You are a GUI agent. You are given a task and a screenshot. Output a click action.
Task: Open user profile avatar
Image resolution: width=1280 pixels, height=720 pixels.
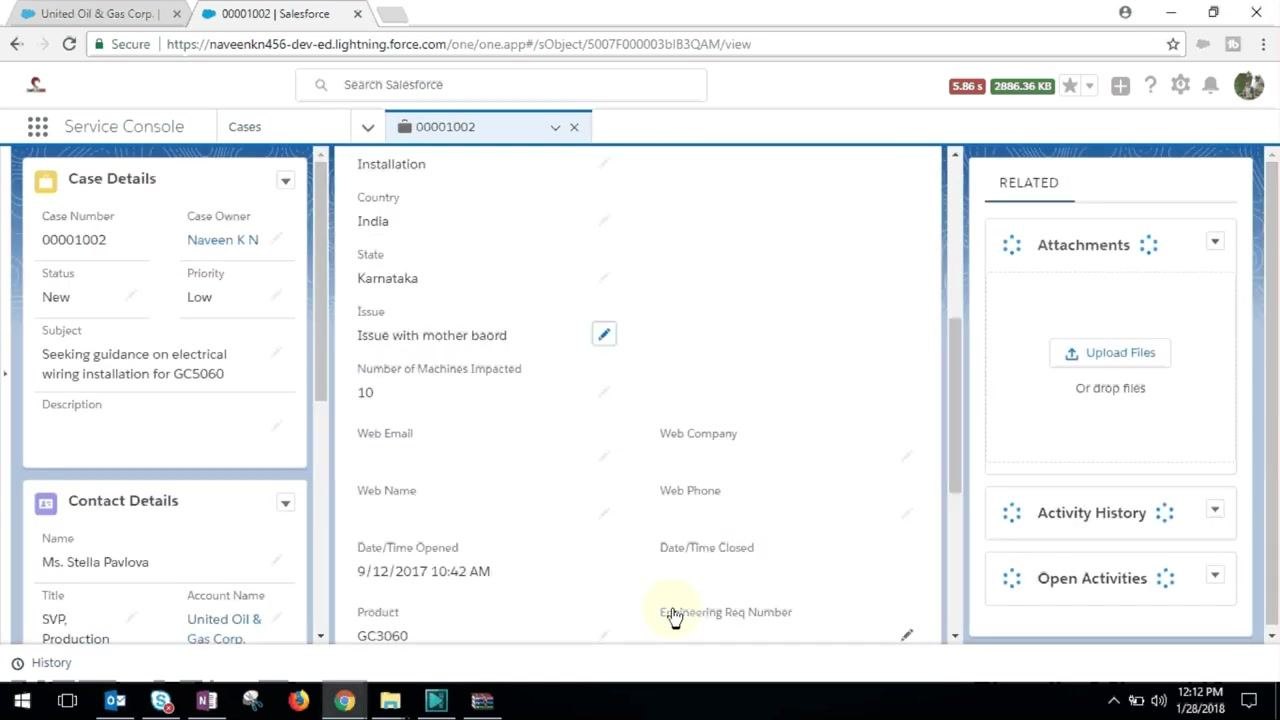tap(1249, 85)
